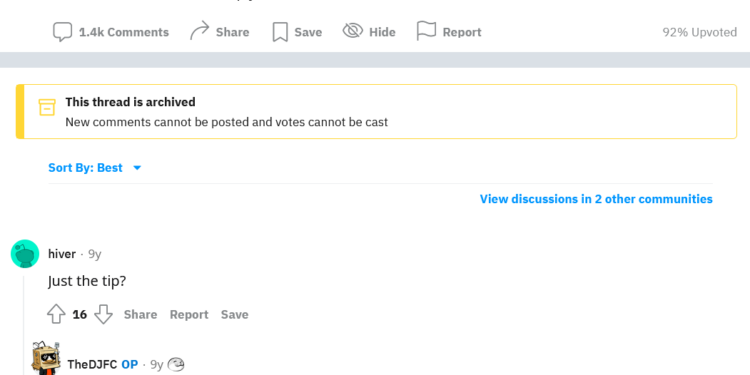
Task: Open the 1.4k Comments text link
Action: [x=124, y=32]
